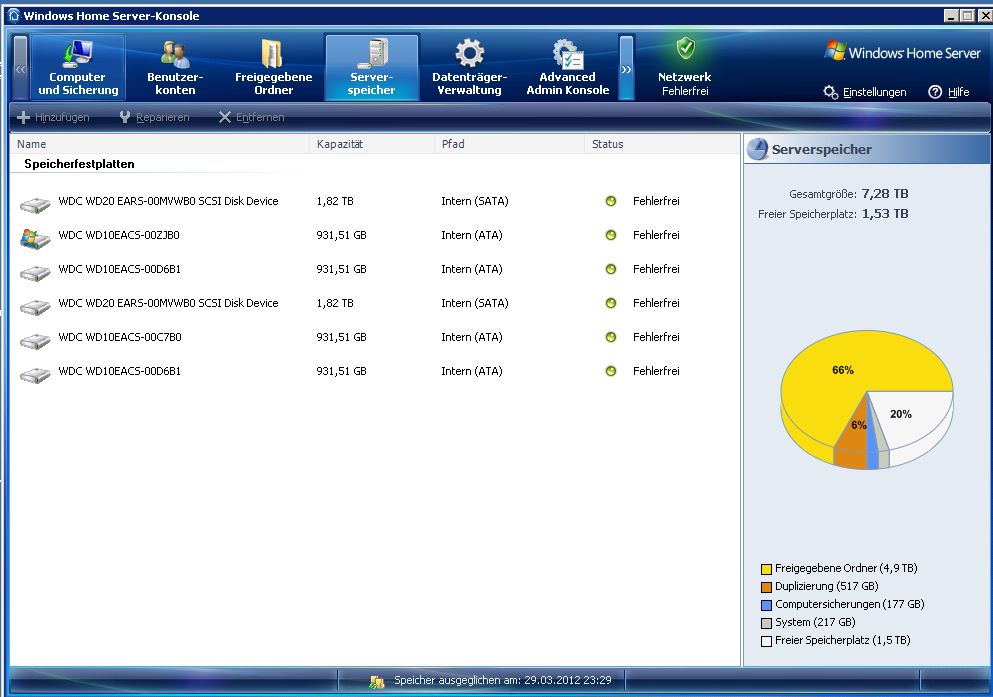Viewport: 993px width, 697px height.
Task: Click the Fehlerfrei status of WD10EACS-00ZJB0
Action: [656, 235]
